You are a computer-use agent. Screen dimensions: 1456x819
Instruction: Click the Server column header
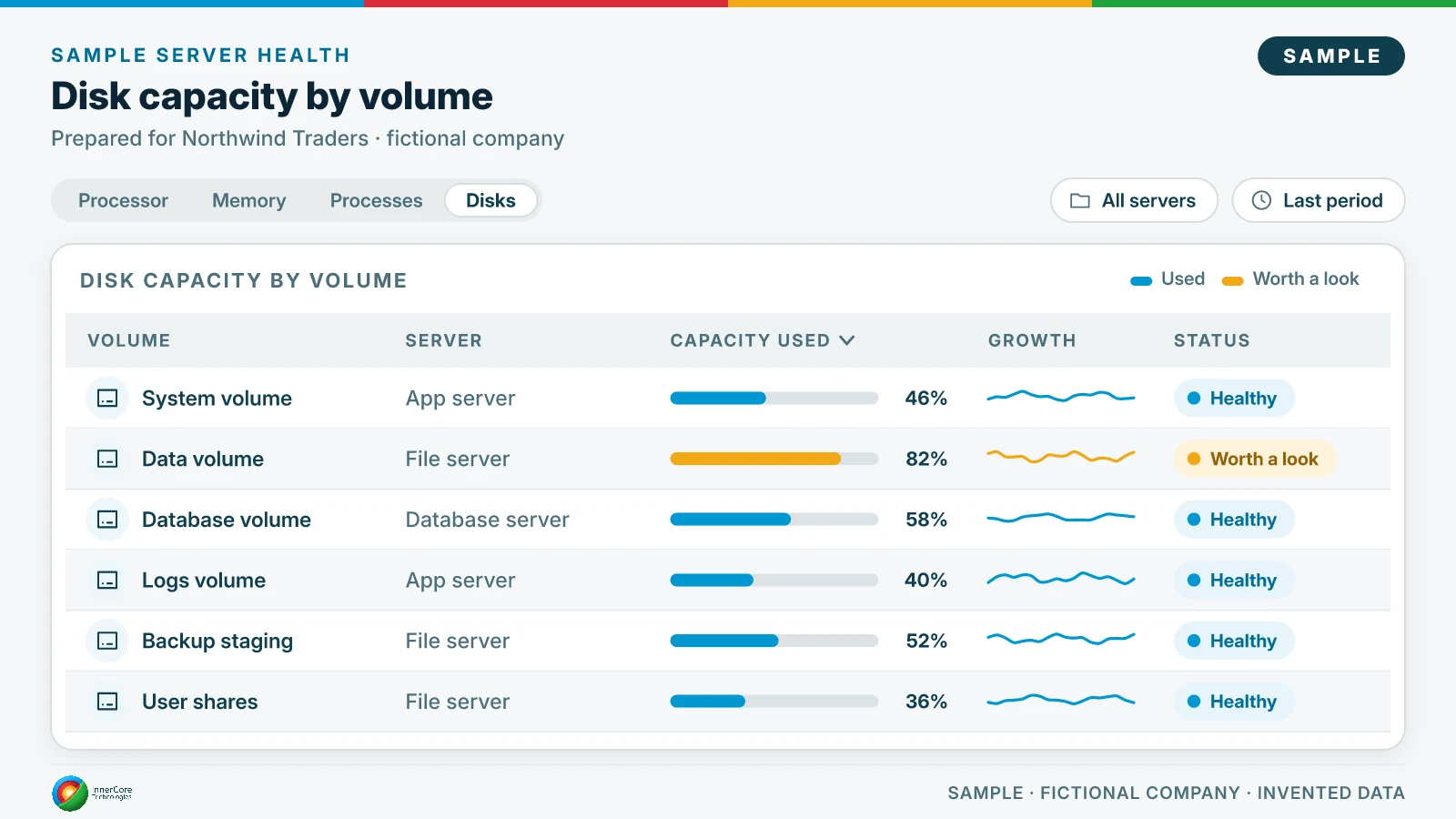444,340
